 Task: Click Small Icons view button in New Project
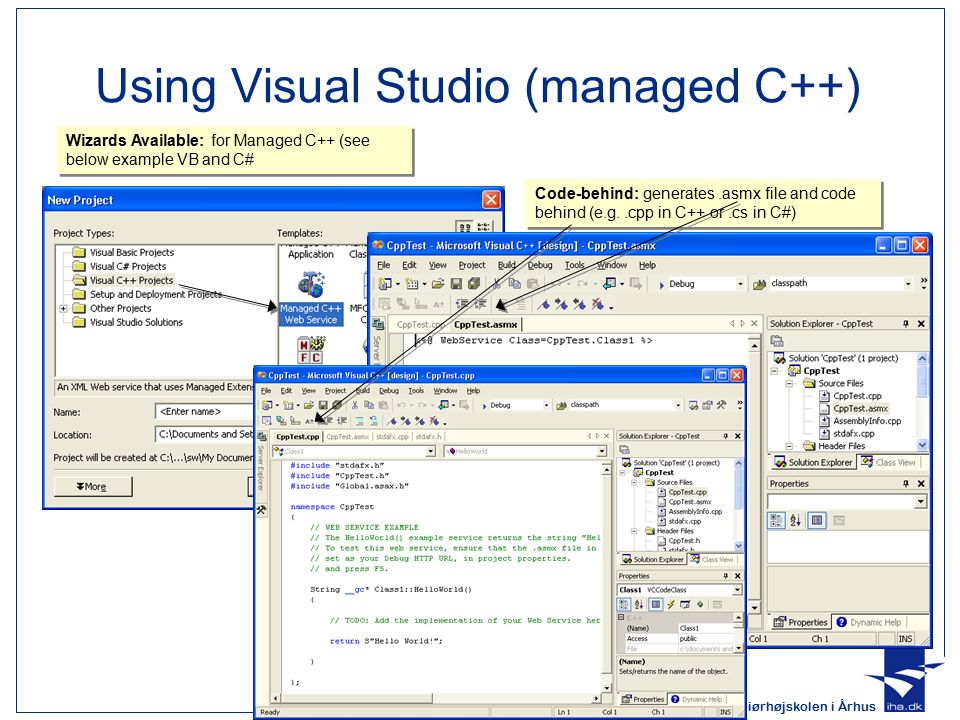point(484,227)
